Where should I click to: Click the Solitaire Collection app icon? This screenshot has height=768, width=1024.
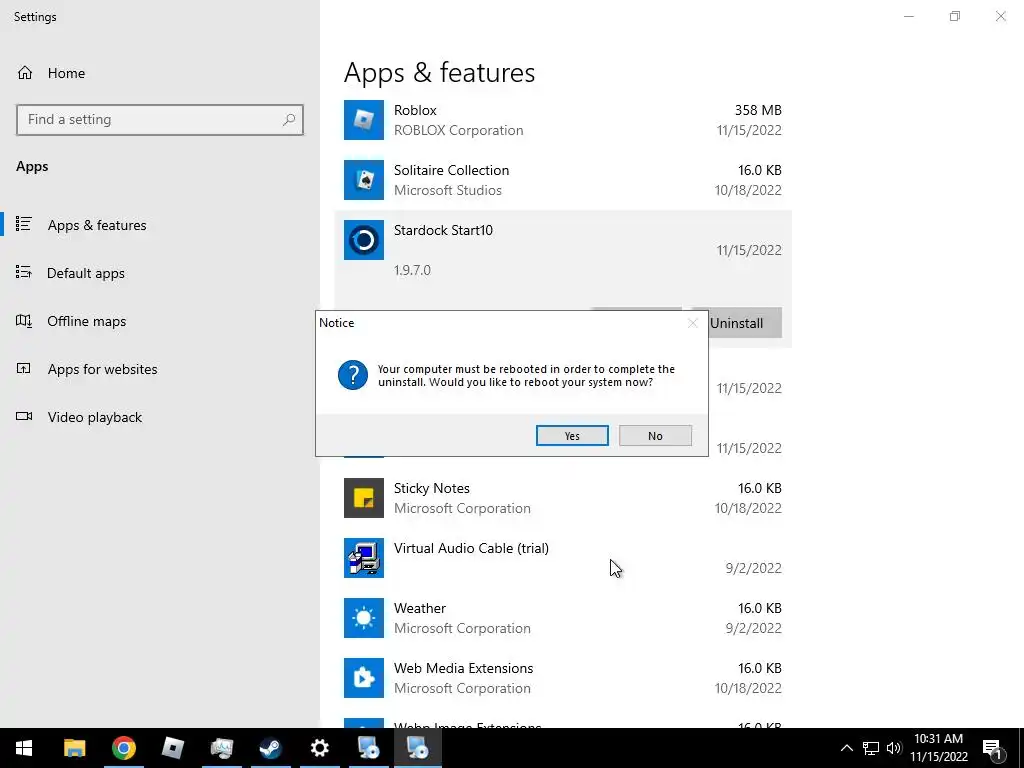coord(364,180)
